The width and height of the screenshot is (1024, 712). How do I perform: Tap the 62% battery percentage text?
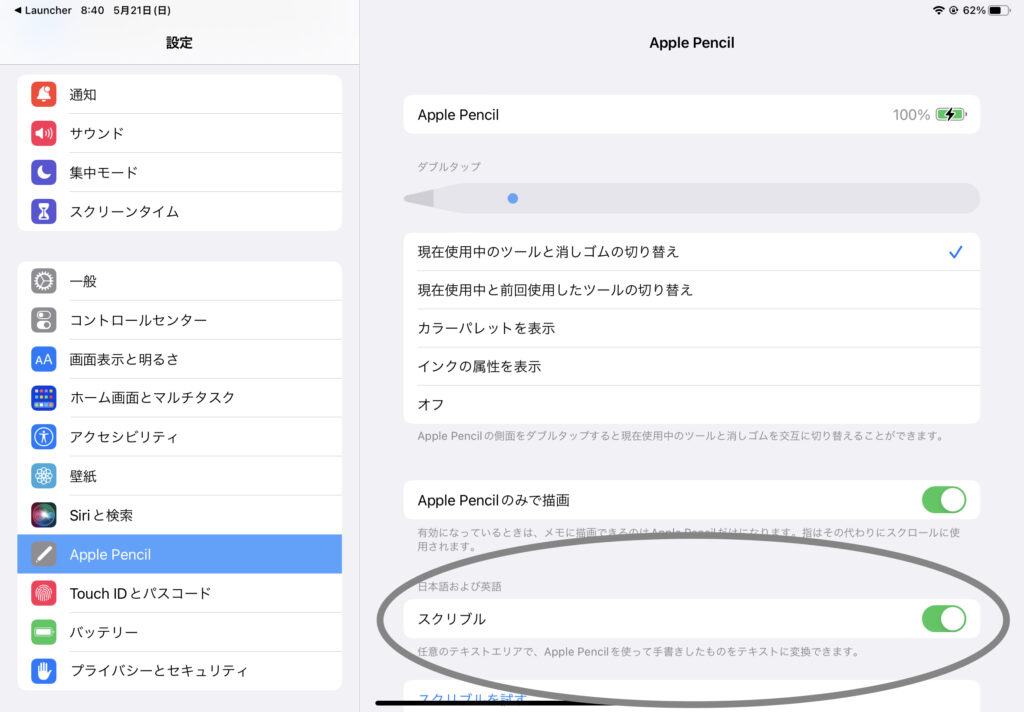click(974, 10)
